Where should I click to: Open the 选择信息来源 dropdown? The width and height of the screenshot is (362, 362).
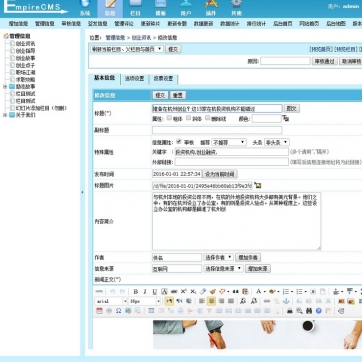(x=223, y=268)
